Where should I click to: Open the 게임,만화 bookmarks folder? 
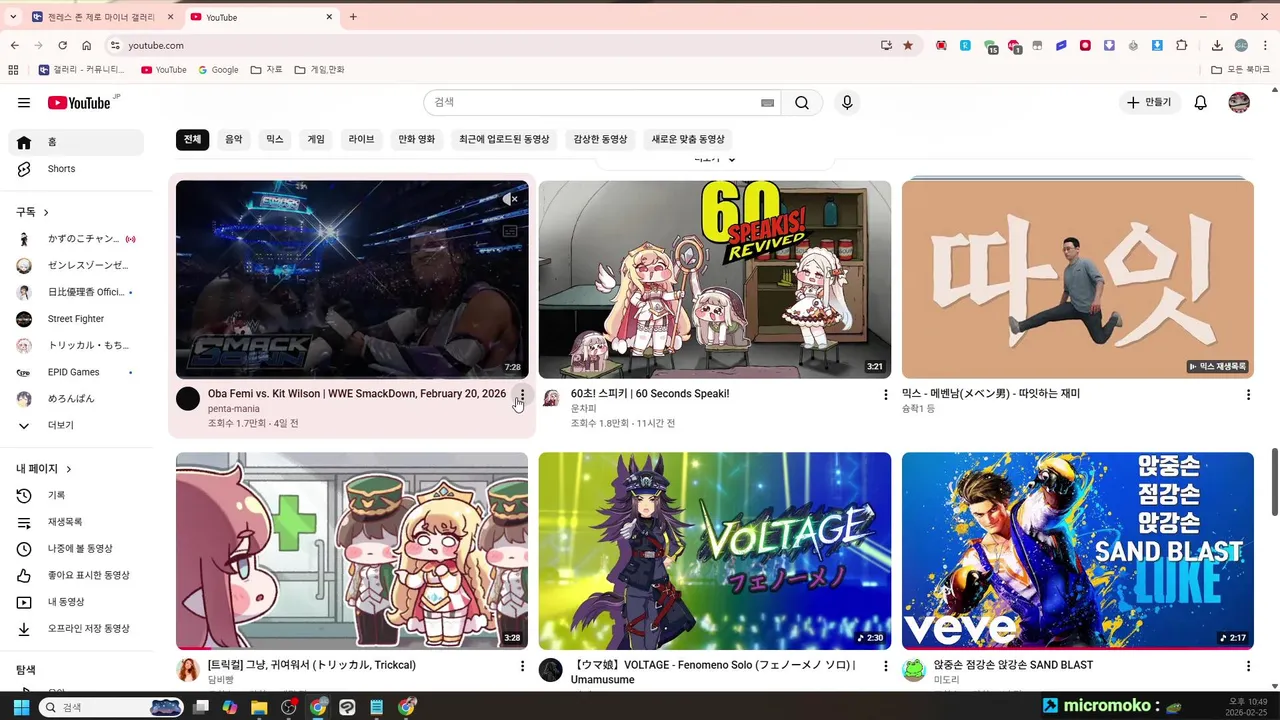pos(320,70)
